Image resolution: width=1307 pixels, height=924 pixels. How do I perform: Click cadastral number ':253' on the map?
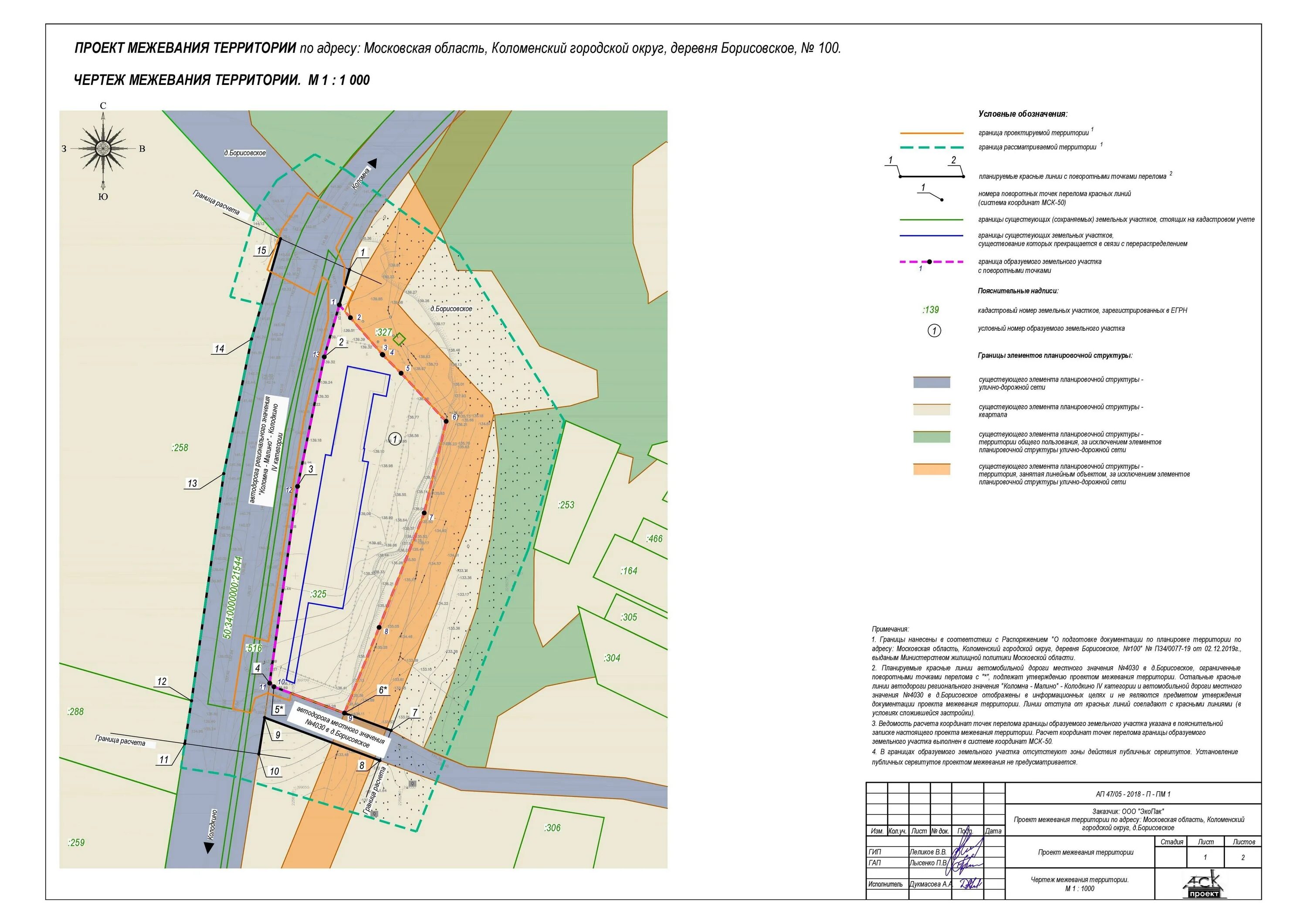[x=566, y=505]
